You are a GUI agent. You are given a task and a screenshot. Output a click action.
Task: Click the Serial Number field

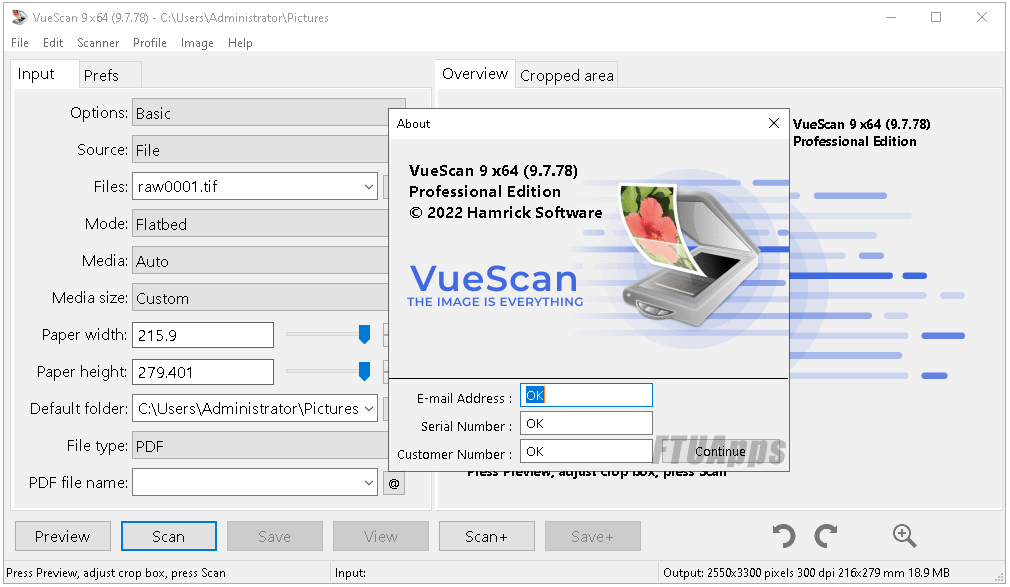586,423
